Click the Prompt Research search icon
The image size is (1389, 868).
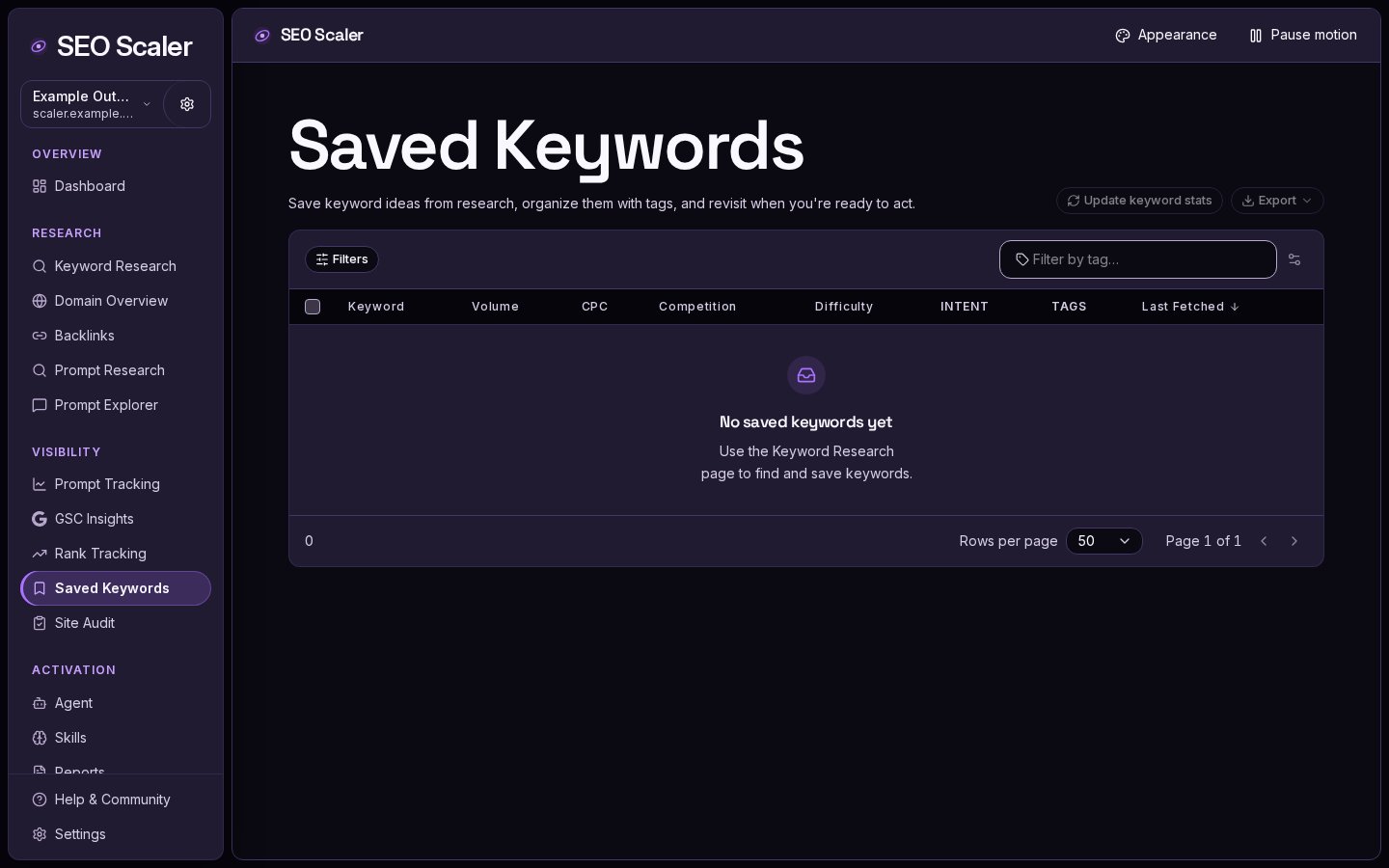click(40, 370)
